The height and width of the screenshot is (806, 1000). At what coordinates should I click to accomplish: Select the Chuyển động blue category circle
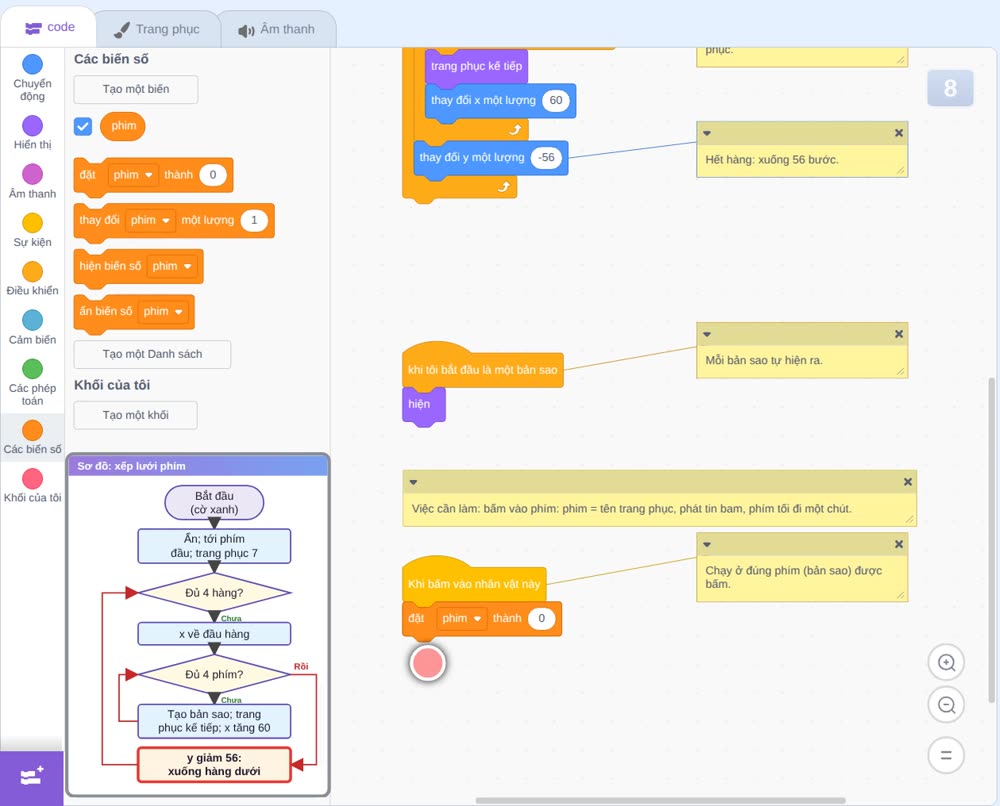33,64
